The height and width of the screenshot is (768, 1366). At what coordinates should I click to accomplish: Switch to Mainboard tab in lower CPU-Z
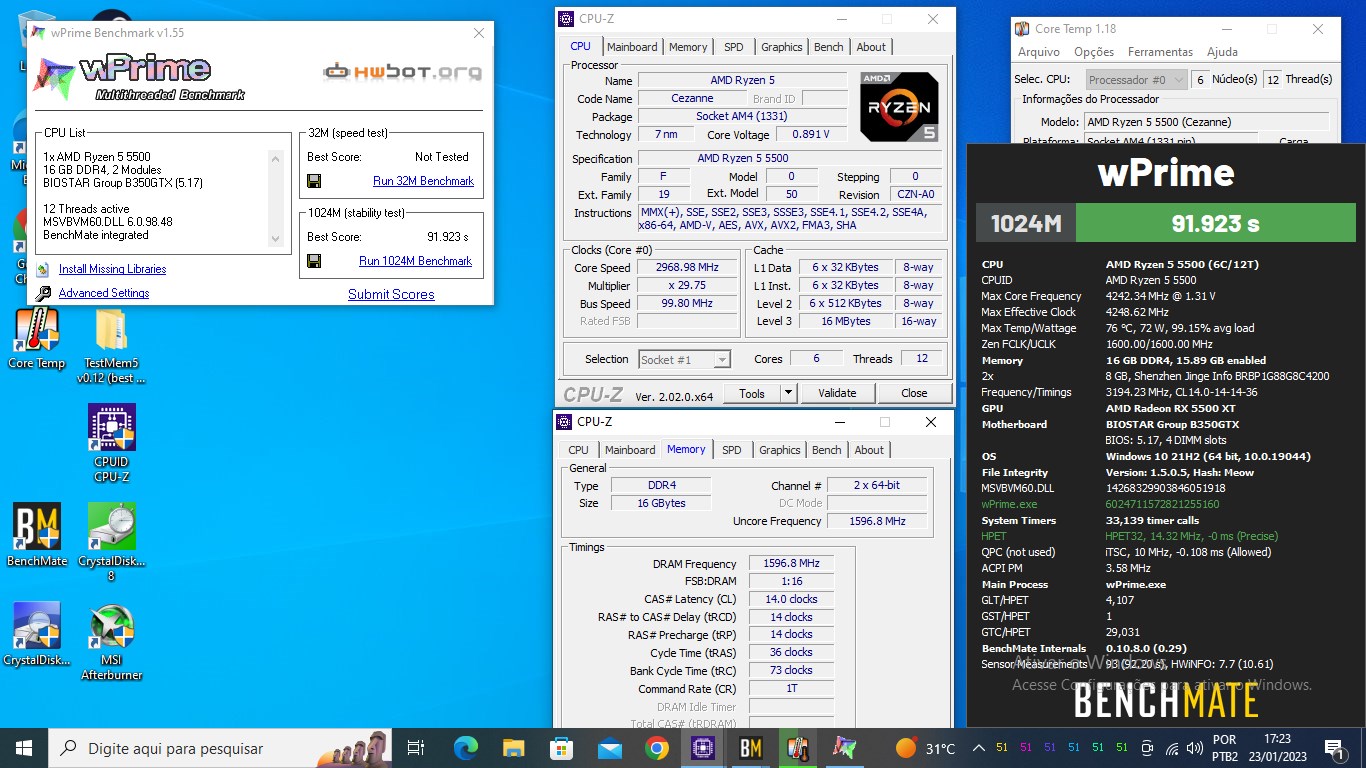(630, 450)
